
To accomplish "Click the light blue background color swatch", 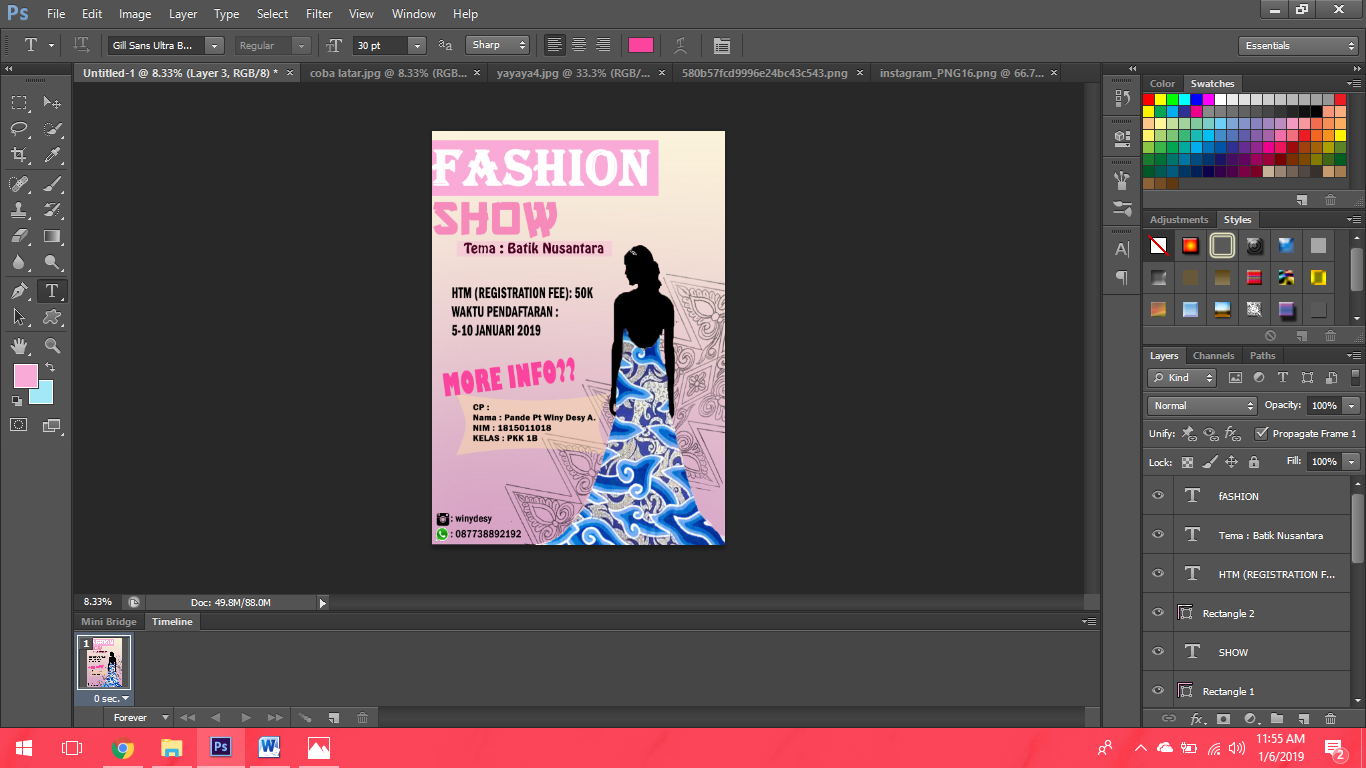I will 44,395.
